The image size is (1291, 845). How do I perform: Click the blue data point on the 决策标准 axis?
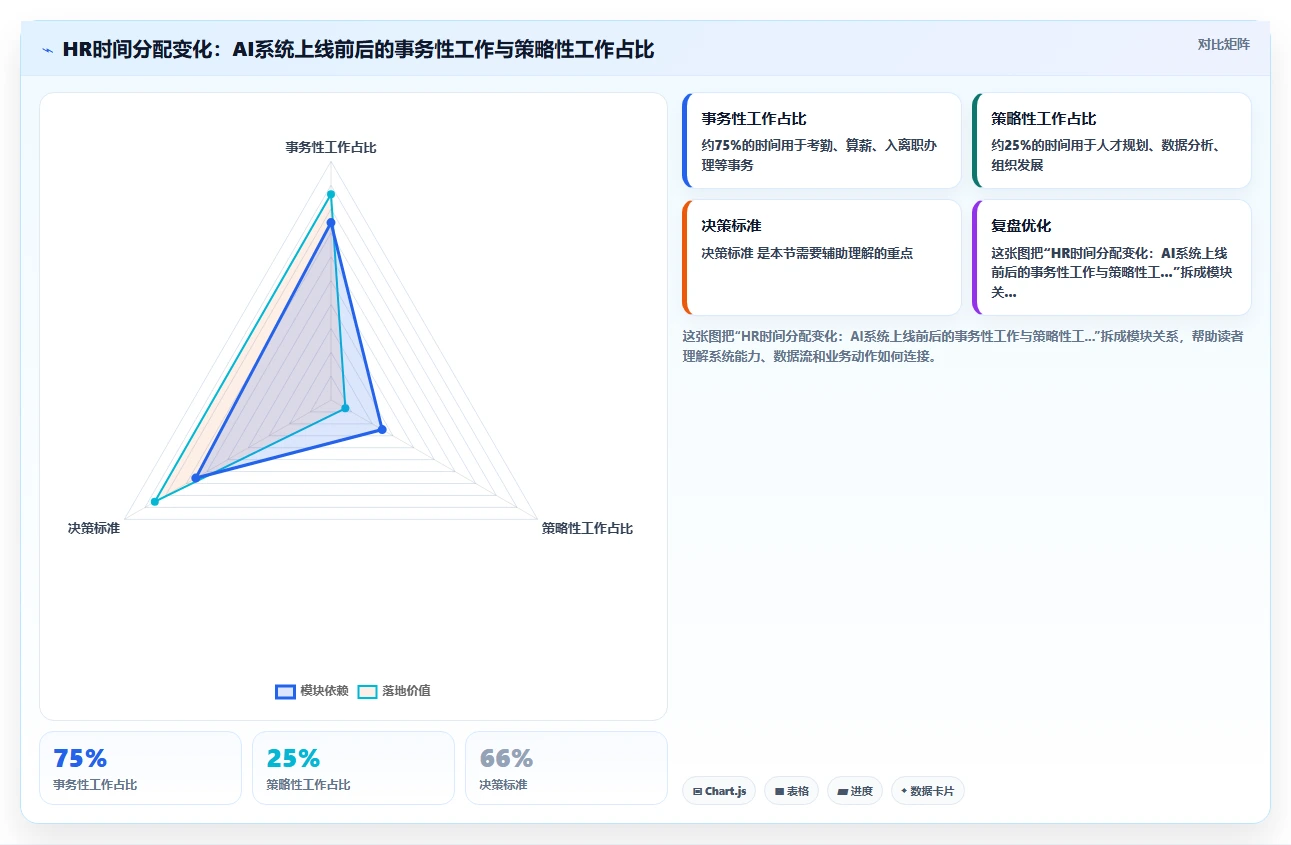point(196,478)
